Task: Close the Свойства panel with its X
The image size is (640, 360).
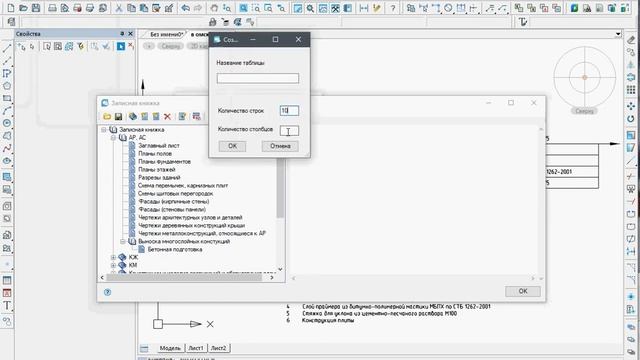Action: (x=131, y=33)
